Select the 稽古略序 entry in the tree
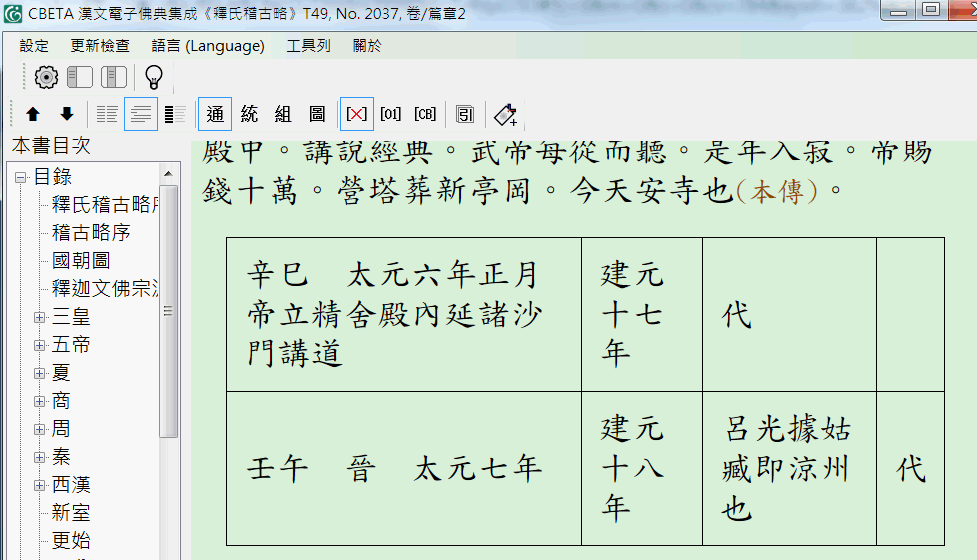977x560 pixels. click(x=91, y=233)
